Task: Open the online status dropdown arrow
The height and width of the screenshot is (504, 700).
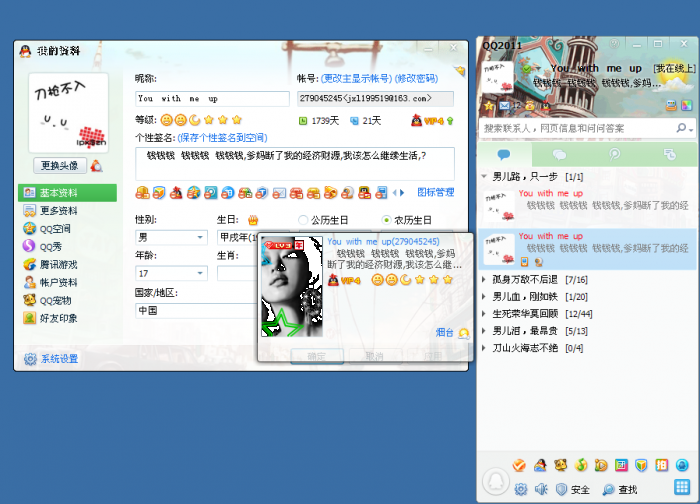Action: pos(539,69)
